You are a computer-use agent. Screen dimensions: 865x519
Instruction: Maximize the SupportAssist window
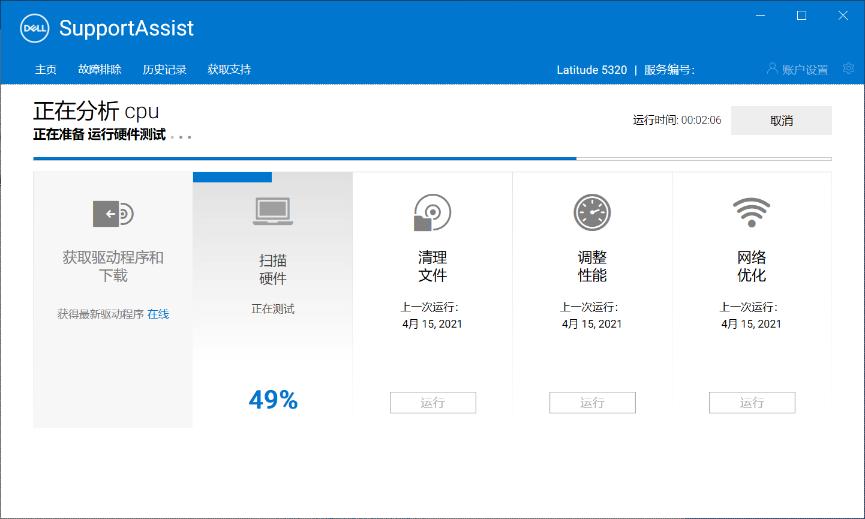[x=802, y=15]
